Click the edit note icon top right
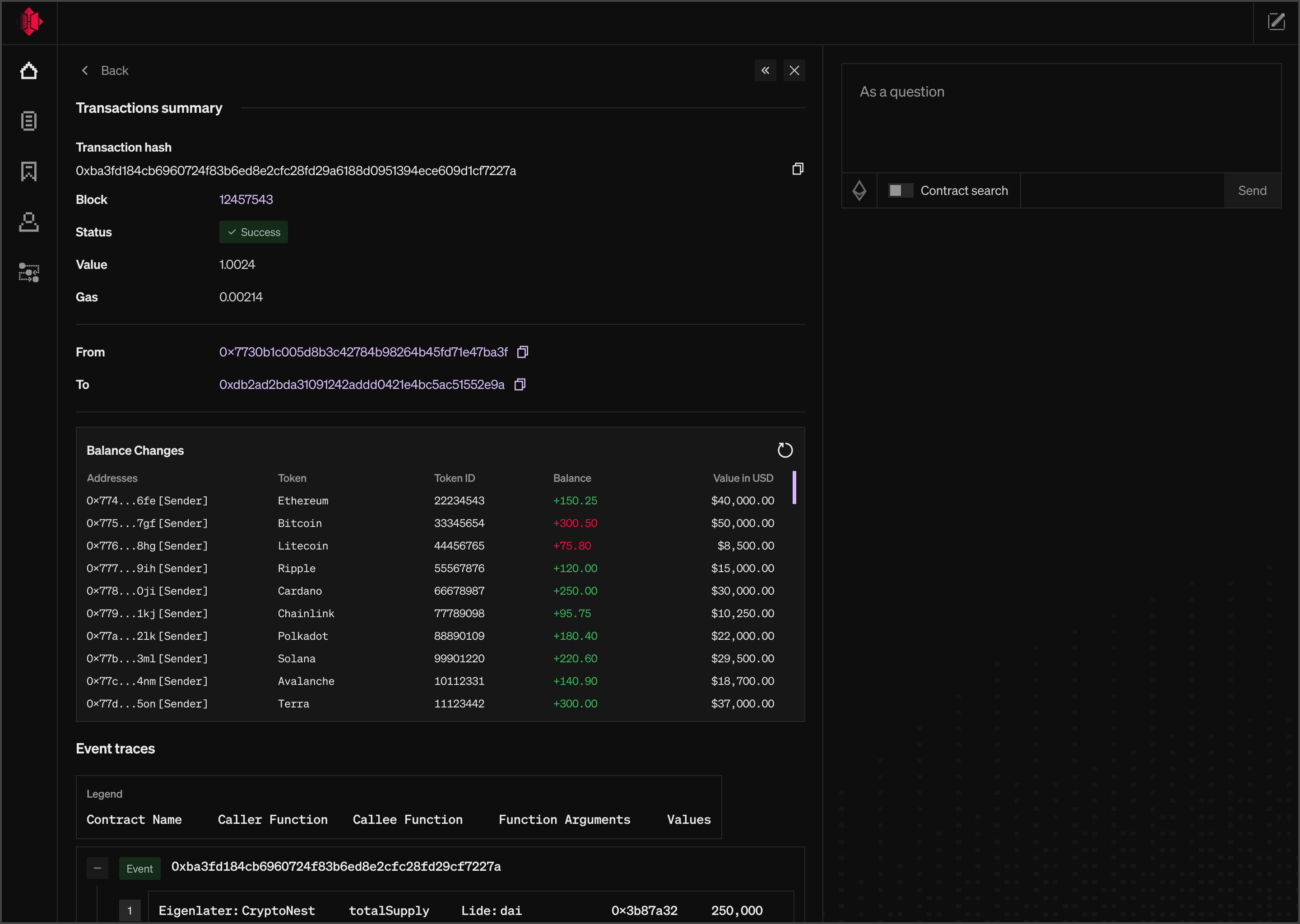1300x924 pixels. click(x=1276, y=22)
